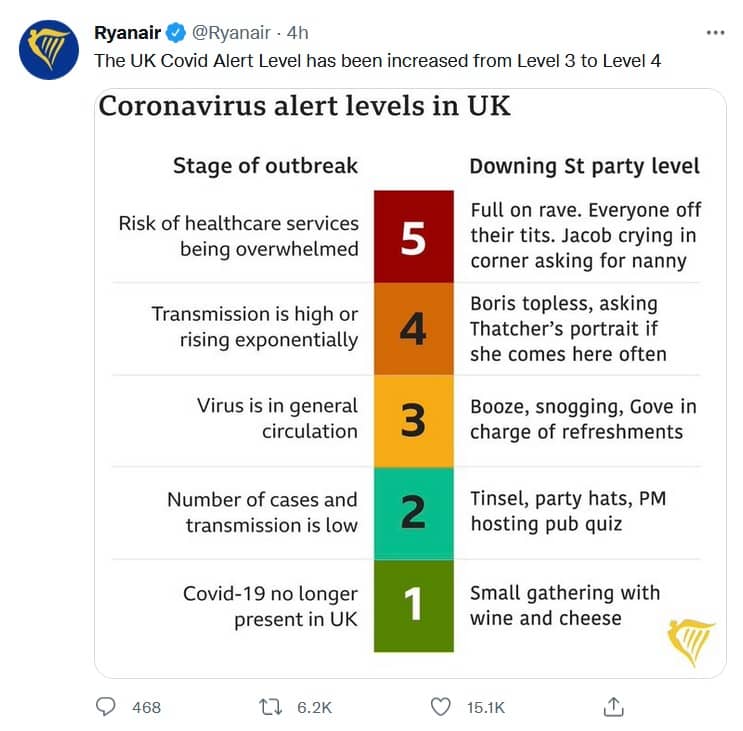Click the yellow level 3 block

pyautogui.click(x=414, y=421)
